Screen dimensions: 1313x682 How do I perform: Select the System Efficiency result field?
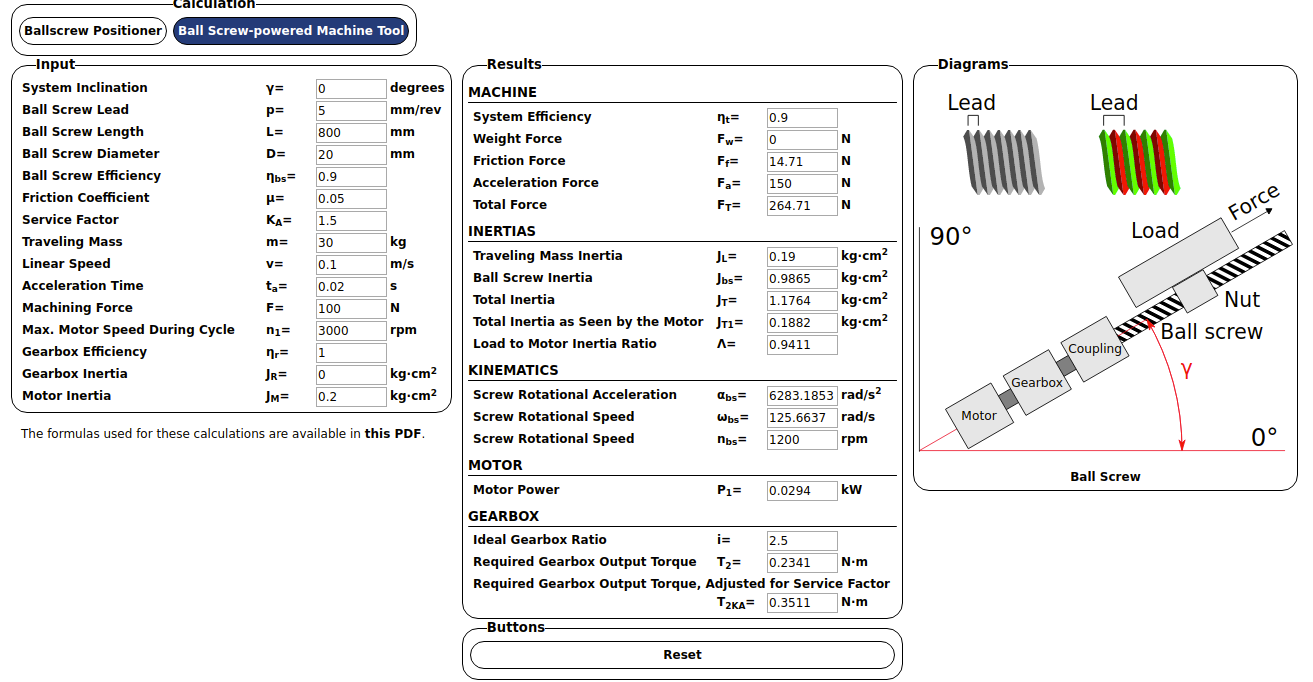tap(802, 118)
